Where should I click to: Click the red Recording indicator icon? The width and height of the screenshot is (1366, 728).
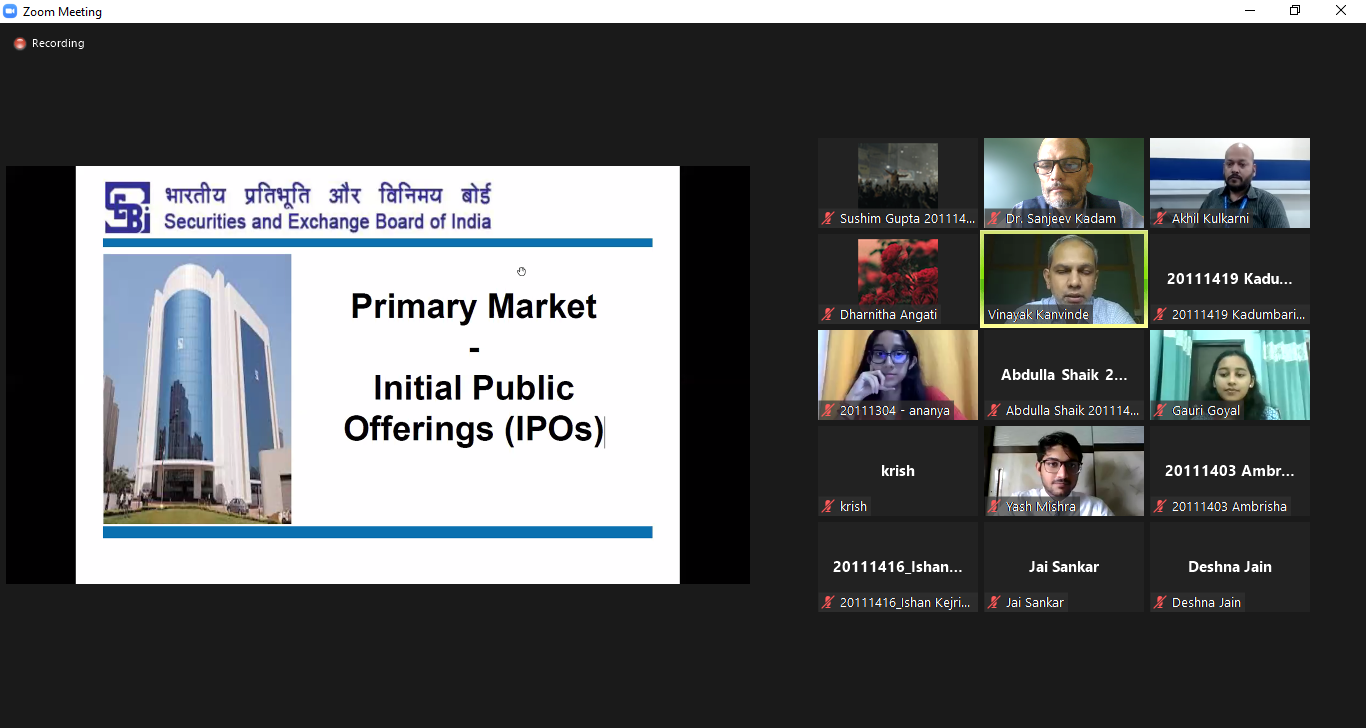point(20,44)
